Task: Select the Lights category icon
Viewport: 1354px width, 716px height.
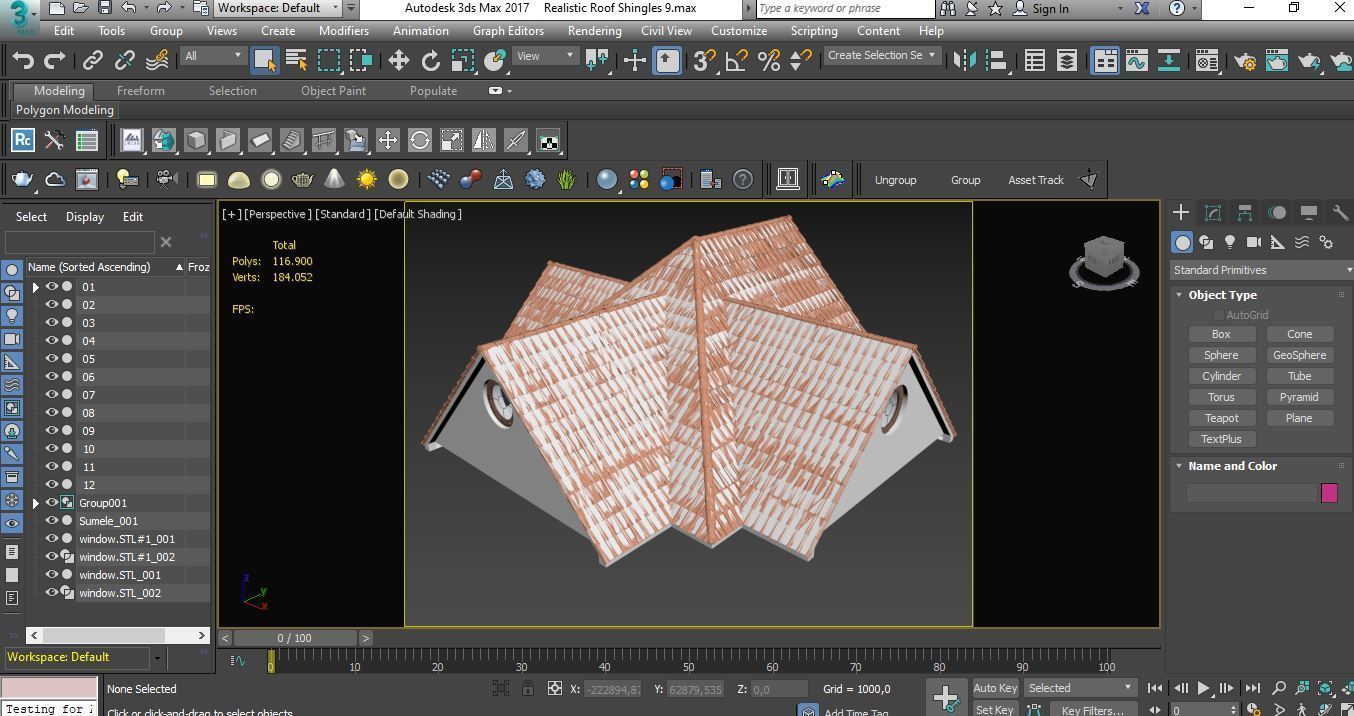Action: 1230,242
